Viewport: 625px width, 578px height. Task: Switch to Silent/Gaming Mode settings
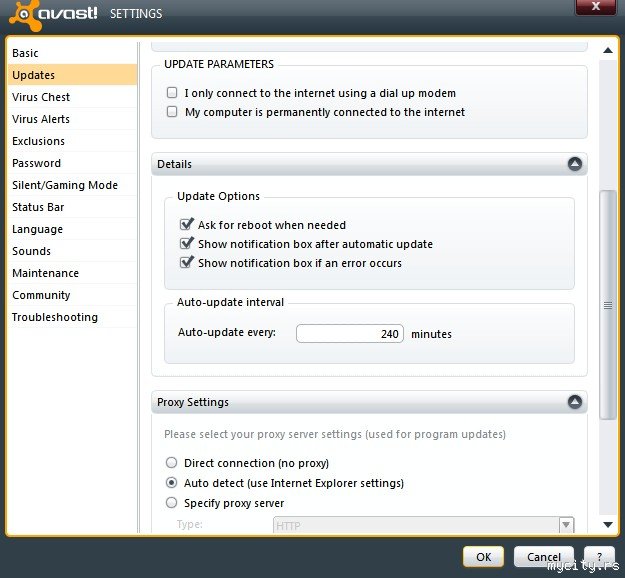point(65,185)
